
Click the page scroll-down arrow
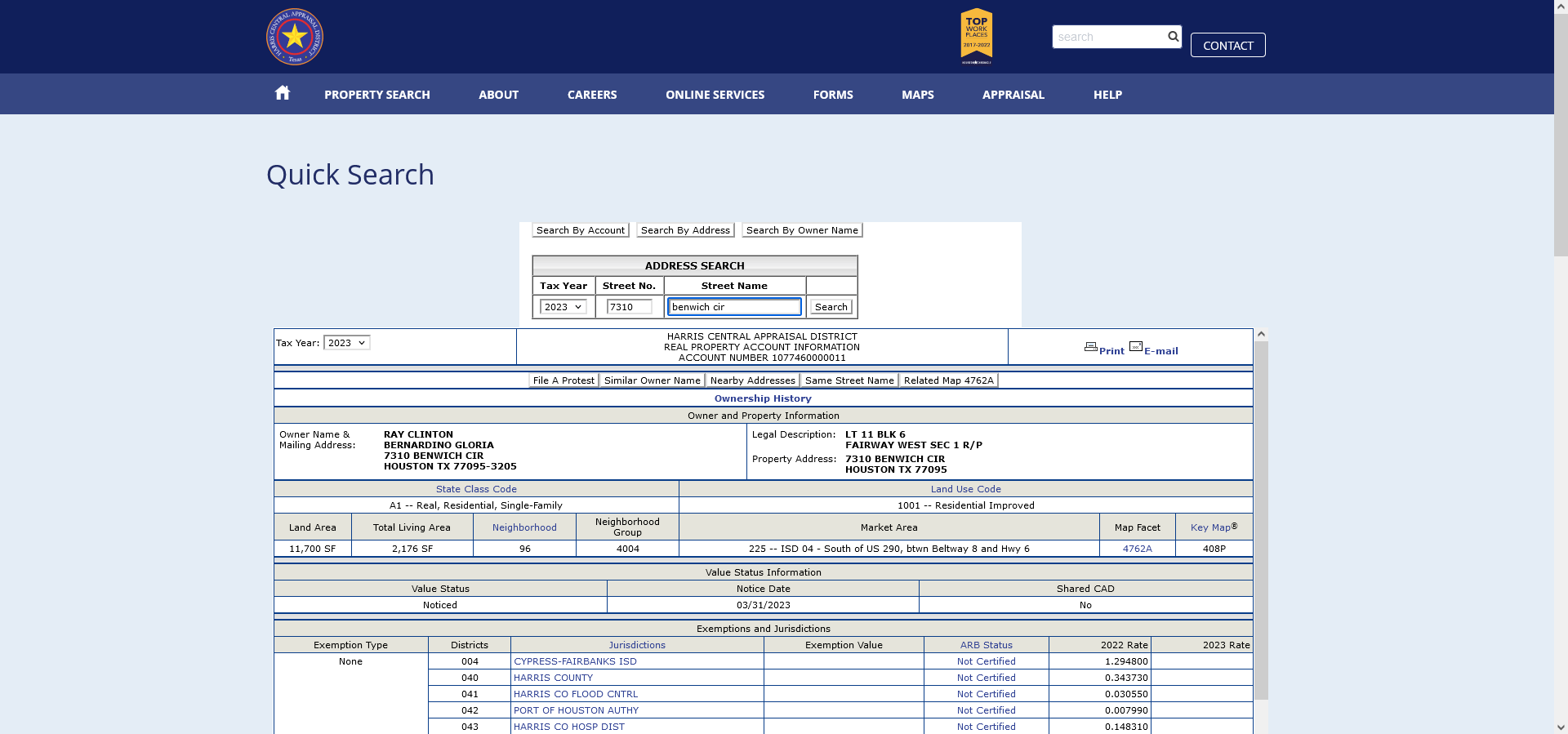pos(1561,727)
